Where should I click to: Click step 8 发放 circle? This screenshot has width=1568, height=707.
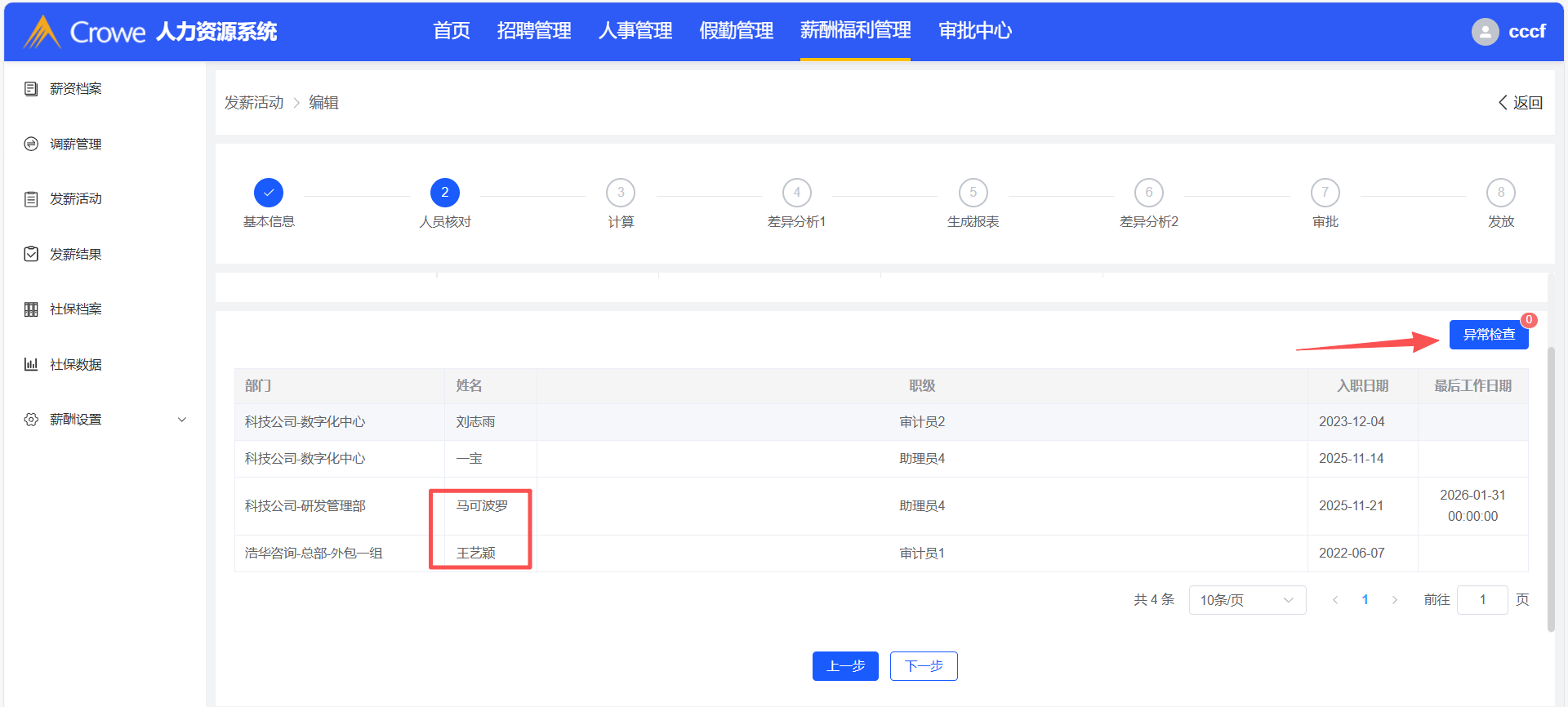(x=1501, y=193)
